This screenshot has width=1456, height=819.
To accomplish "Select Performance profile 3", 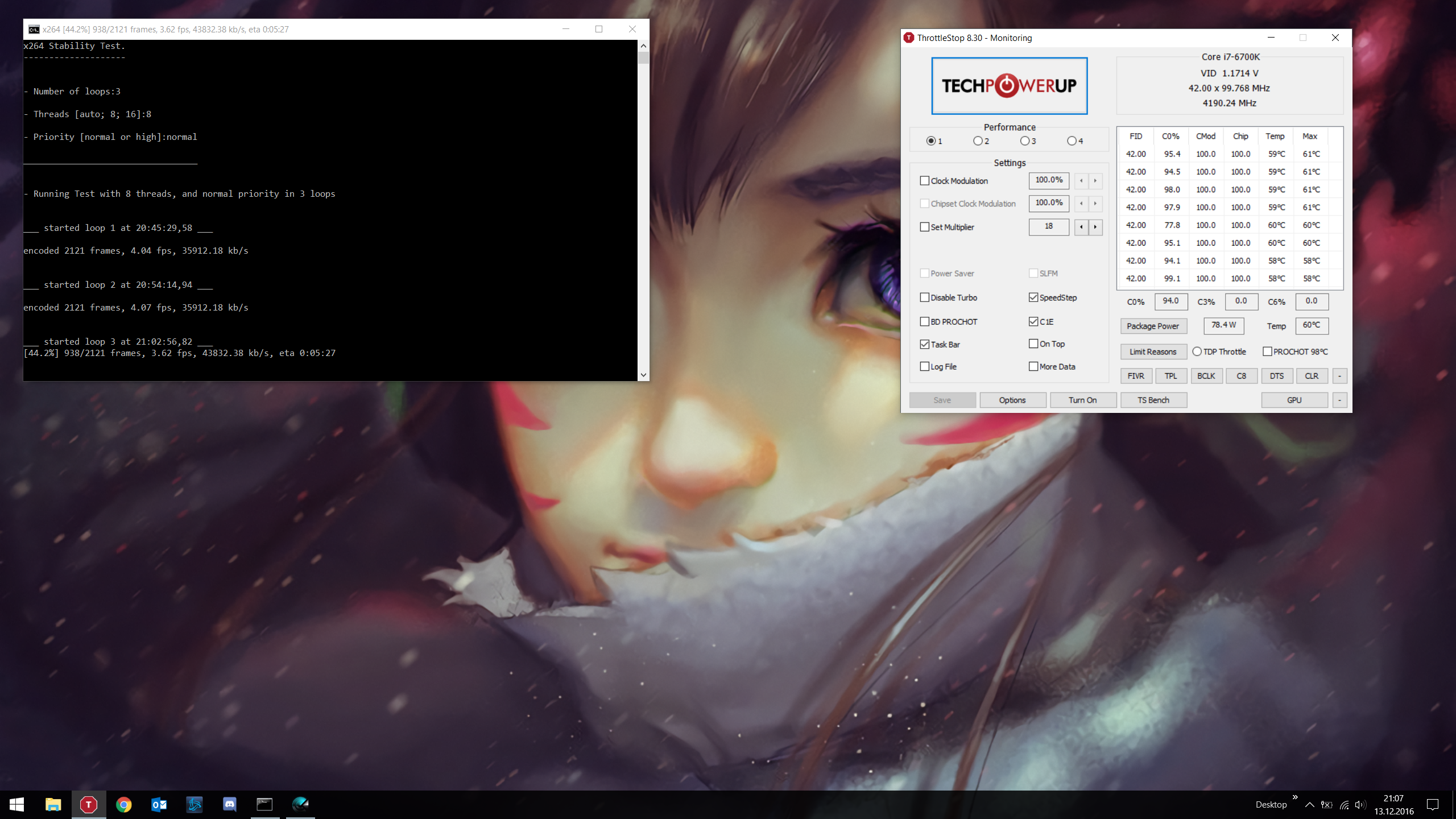I will click(1025, 141).
